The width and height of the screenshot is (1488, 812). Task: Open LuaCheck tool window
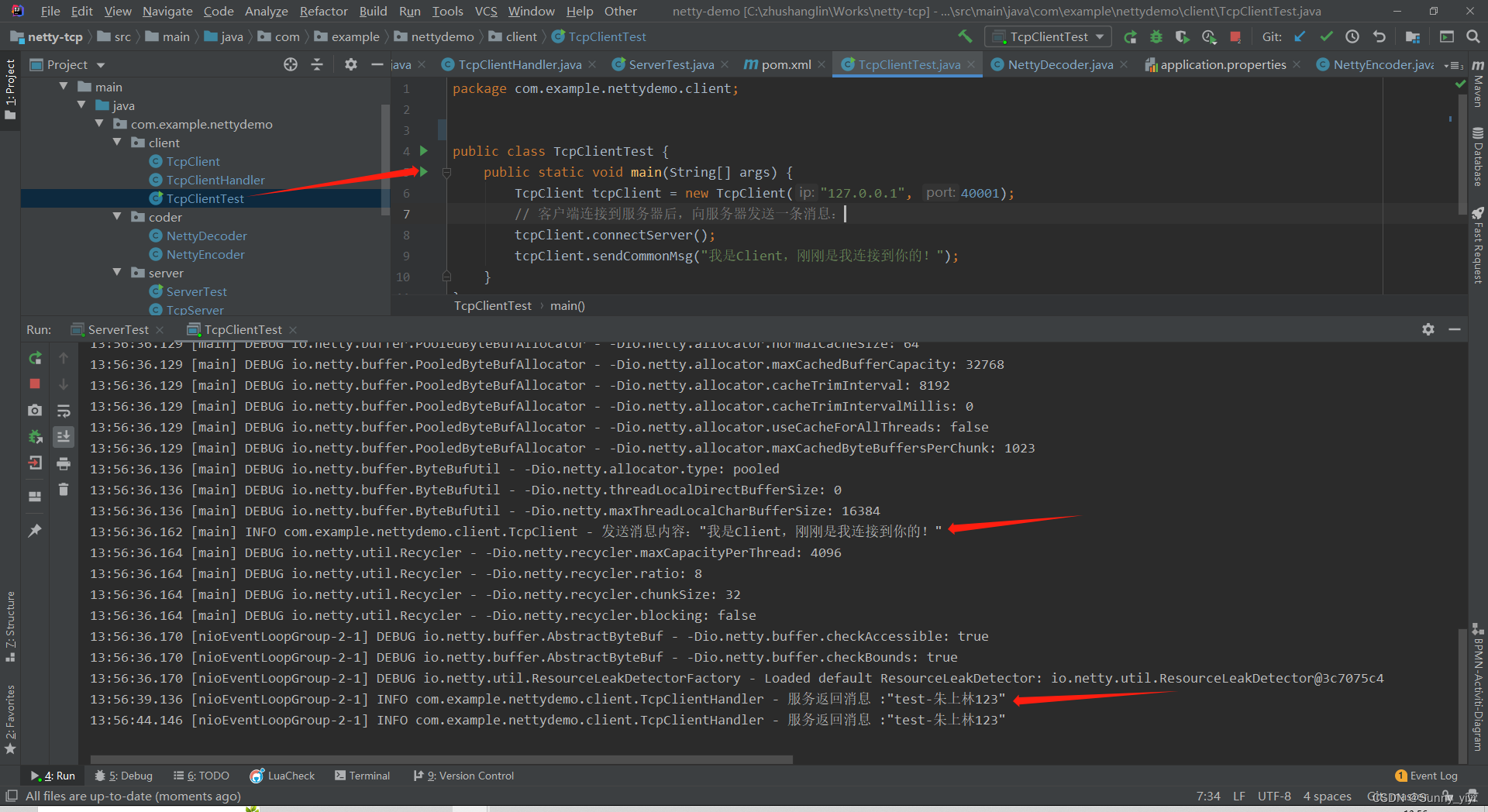[x=283, y=776]
